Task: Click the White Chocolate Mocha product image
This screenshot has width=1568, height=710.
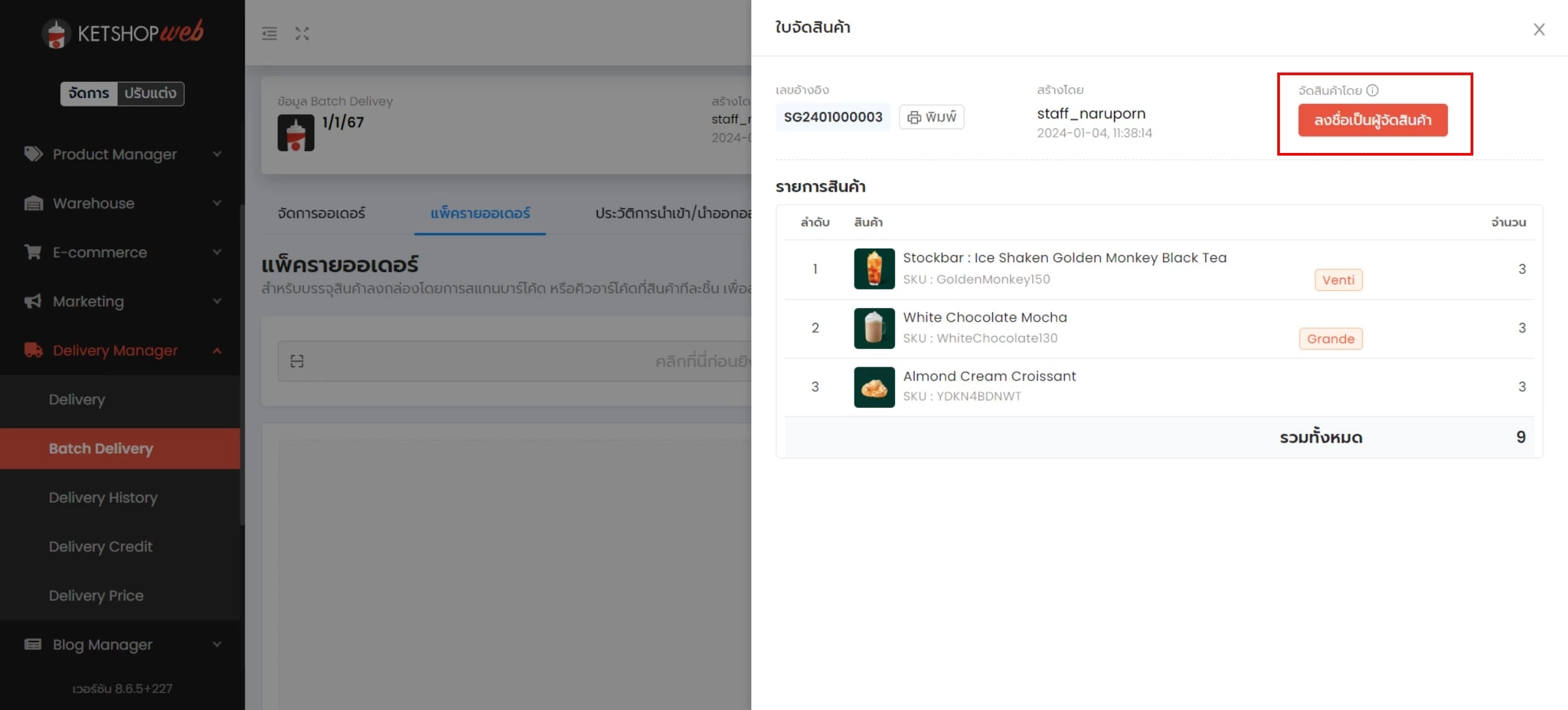Action: [874, 328]
